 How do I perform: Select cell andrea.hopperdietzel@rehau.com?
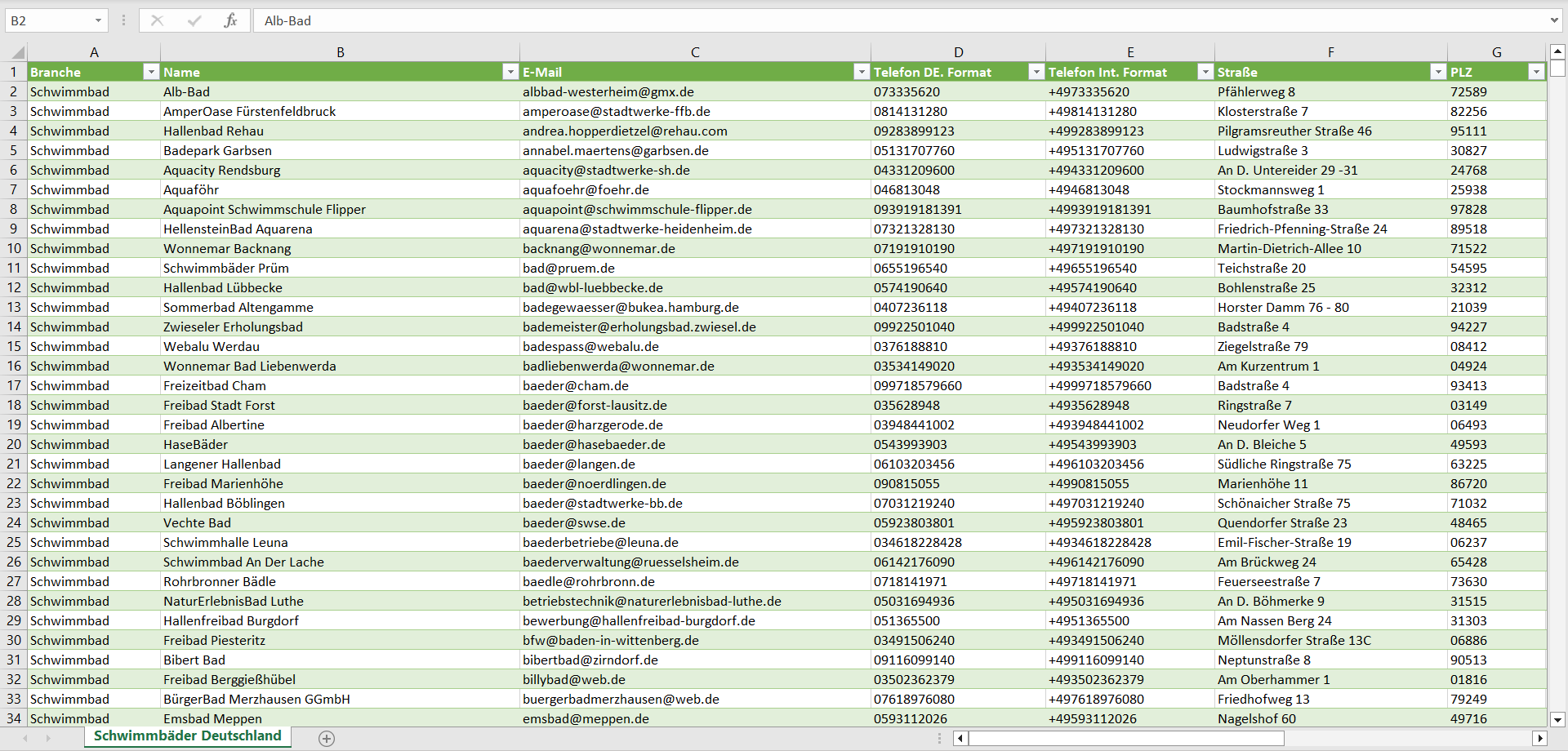695,131
